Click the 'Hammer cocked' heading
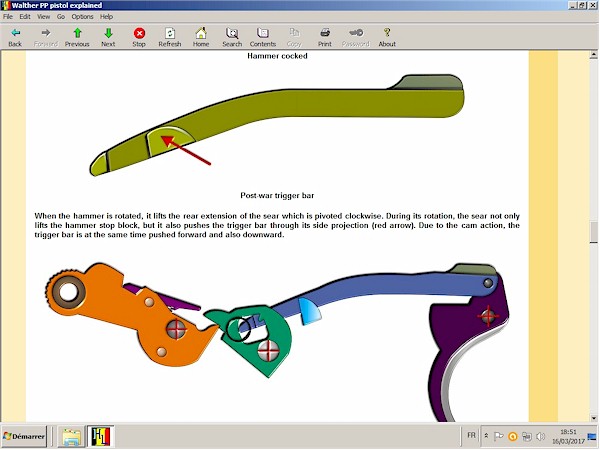 click(277, 56)
